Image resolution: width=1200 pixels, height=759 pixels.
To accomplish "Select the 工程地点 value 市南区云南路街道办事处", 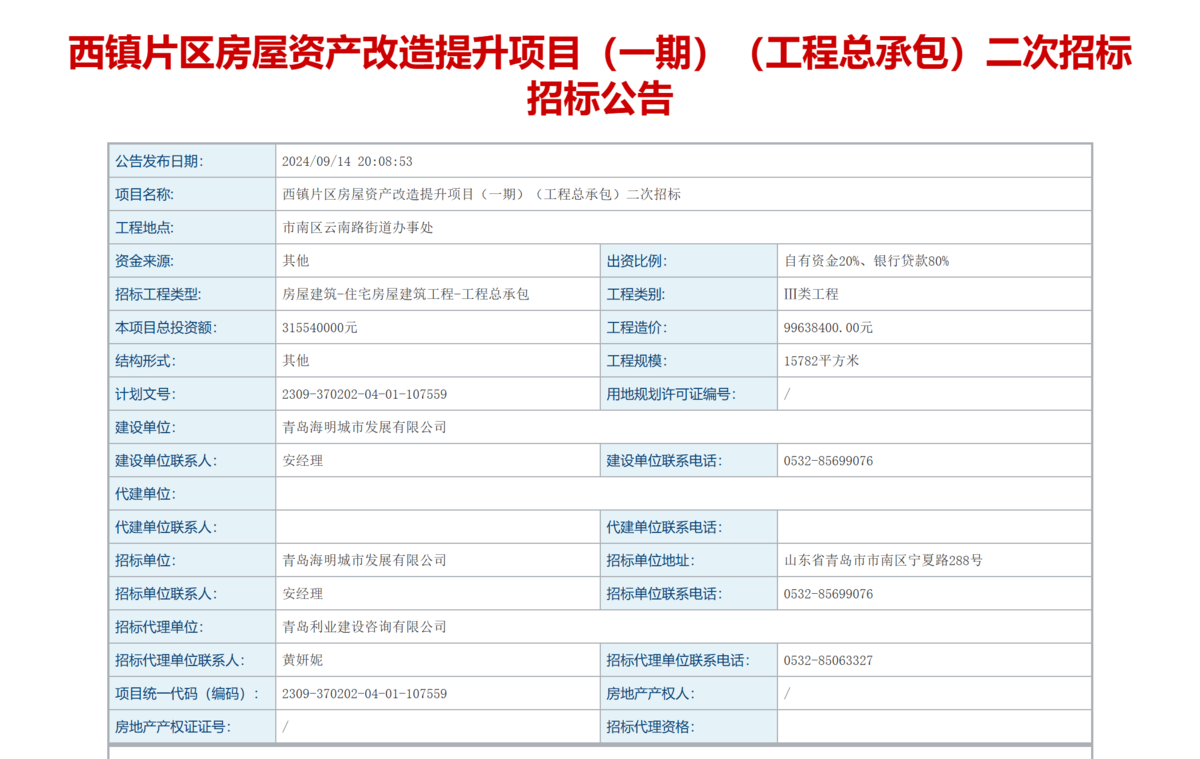I will (x=358, y=228).
